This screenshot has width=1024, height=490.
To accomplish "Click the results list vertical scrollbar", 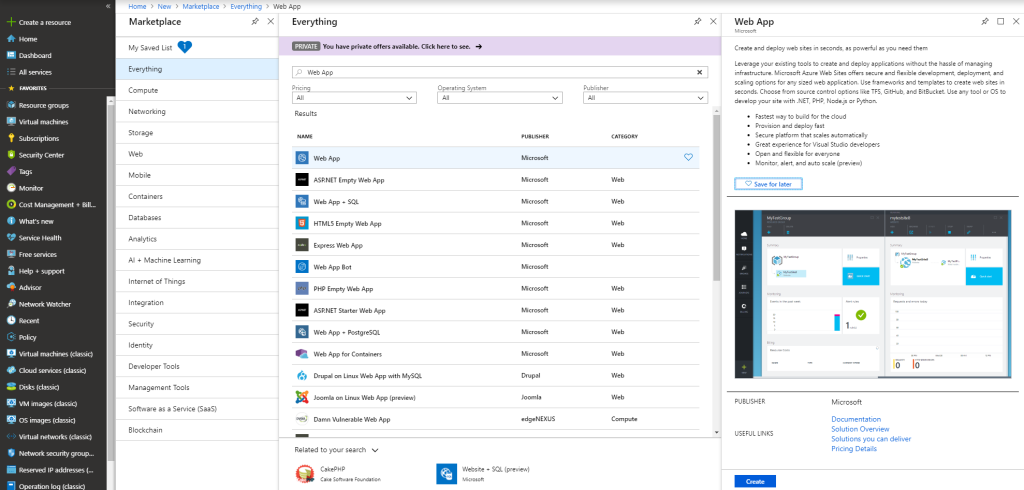I will click(716, 196).
